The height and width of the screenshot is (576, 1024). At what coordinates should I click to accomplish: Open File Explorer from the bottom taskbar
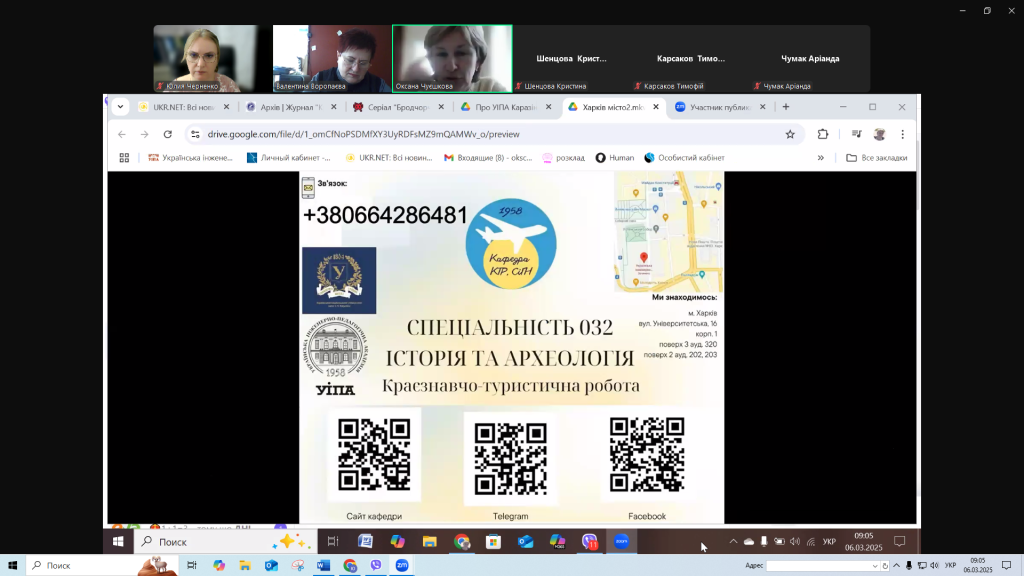[245, 566]
